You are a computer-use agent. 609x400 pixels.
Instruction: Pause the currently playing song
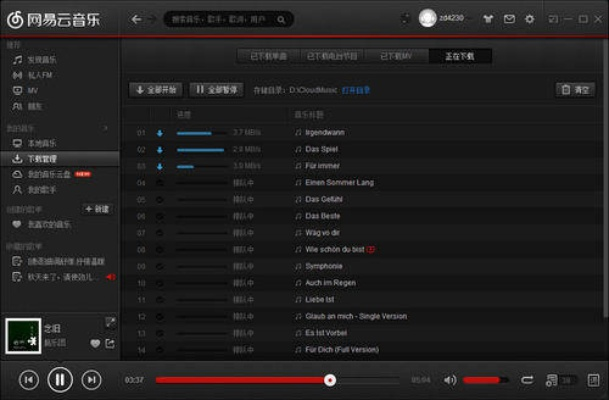[60, 380]
